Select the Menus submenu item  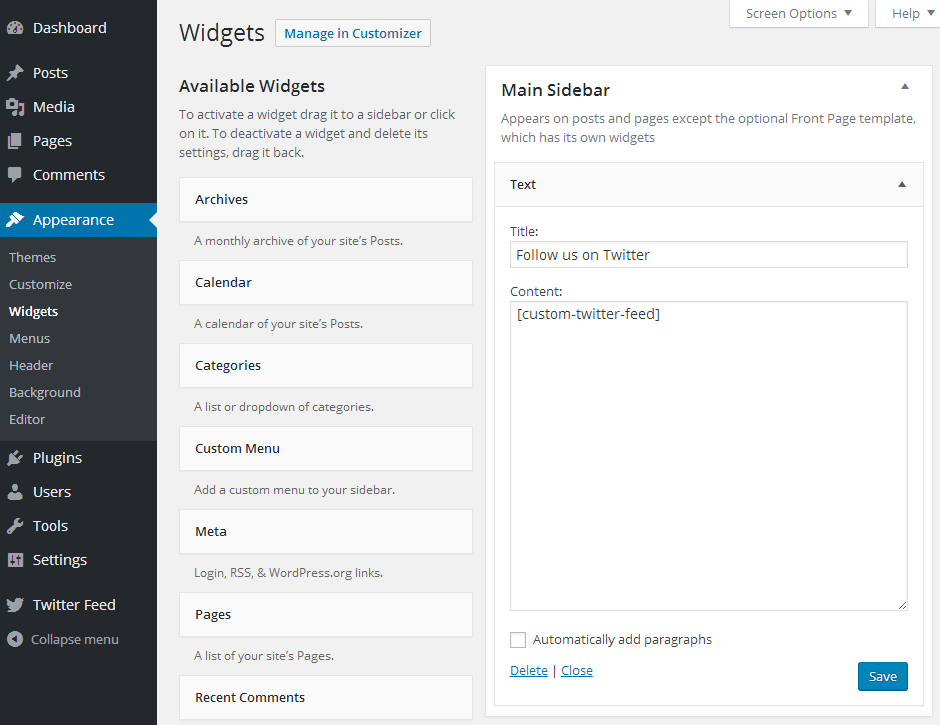click(29, 338)
